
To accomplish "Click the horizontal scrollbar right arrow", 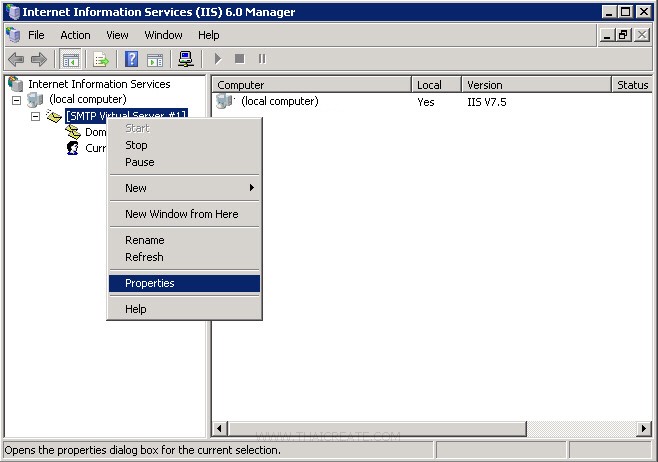I will pyautogui.click(x=644, y=429).
